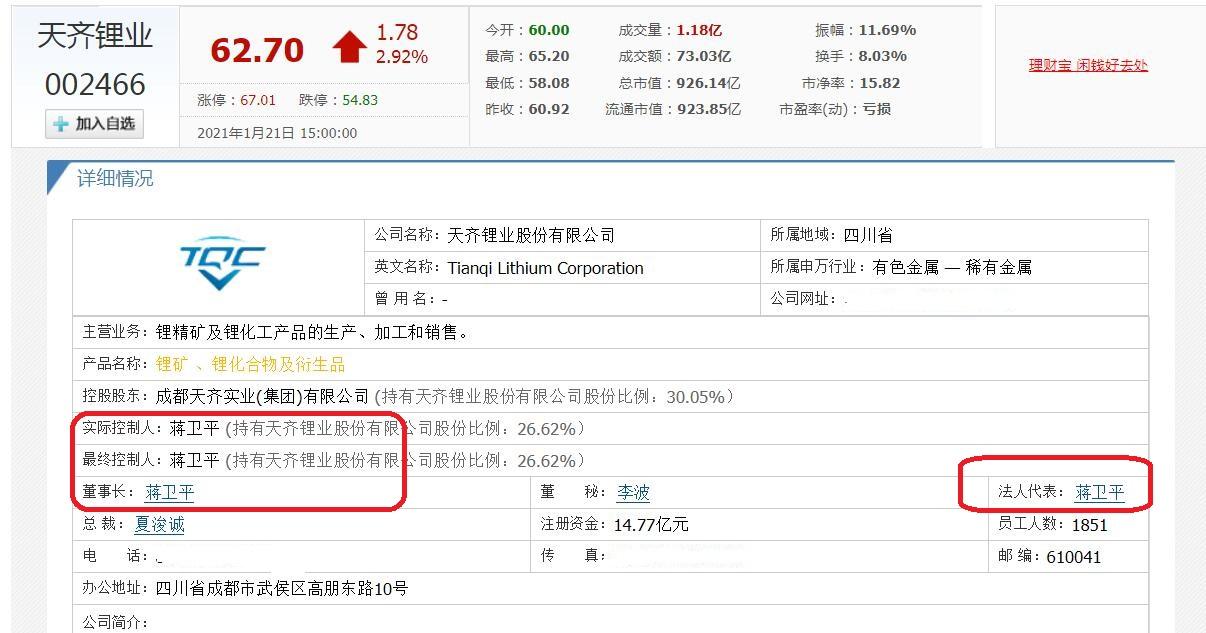Click timestamp 2021年1月21日 15:00:00
This screenshot has height=633, width=1206.
(x=277, y=133)
